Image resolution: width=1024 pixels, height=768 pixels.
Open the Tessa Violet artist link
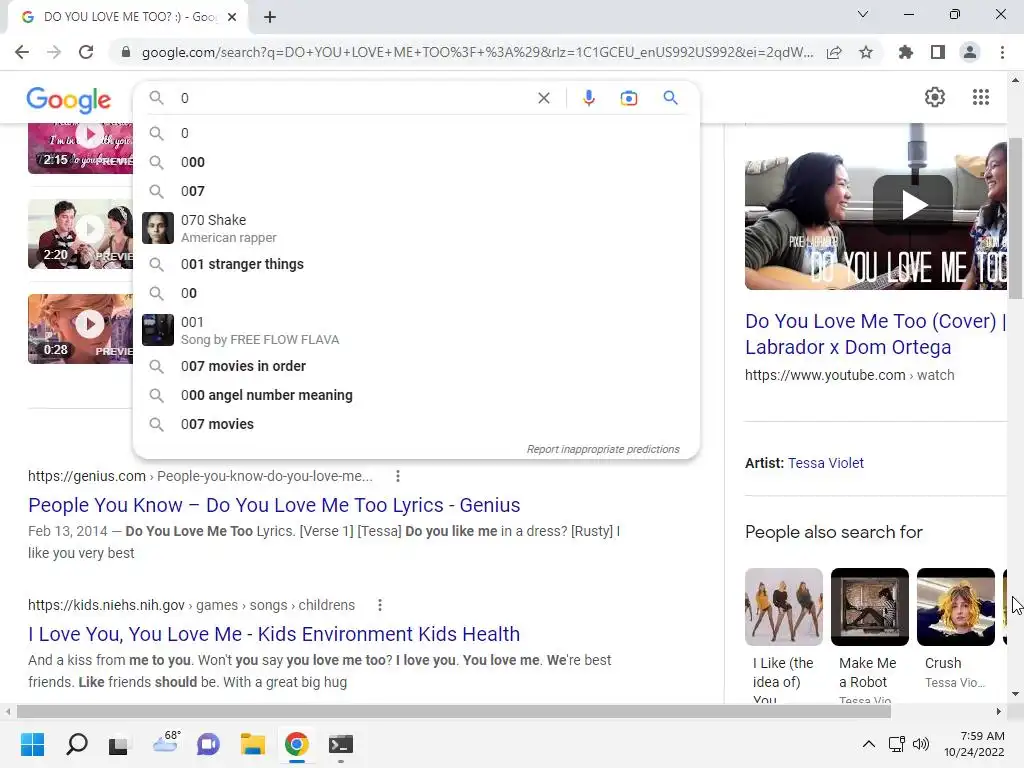[825, 463]
